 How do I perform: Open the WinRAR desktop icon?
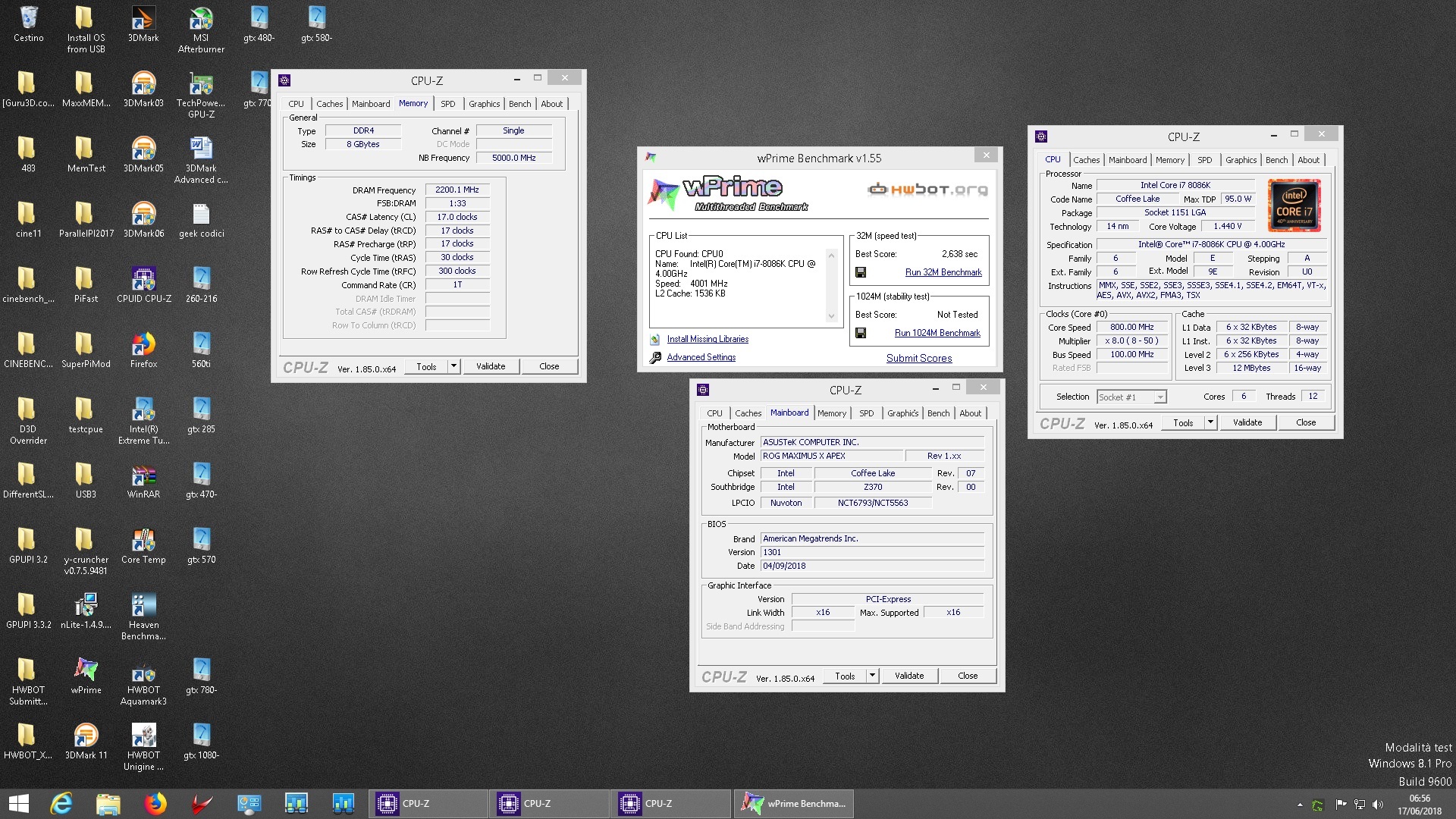(143, 480)
